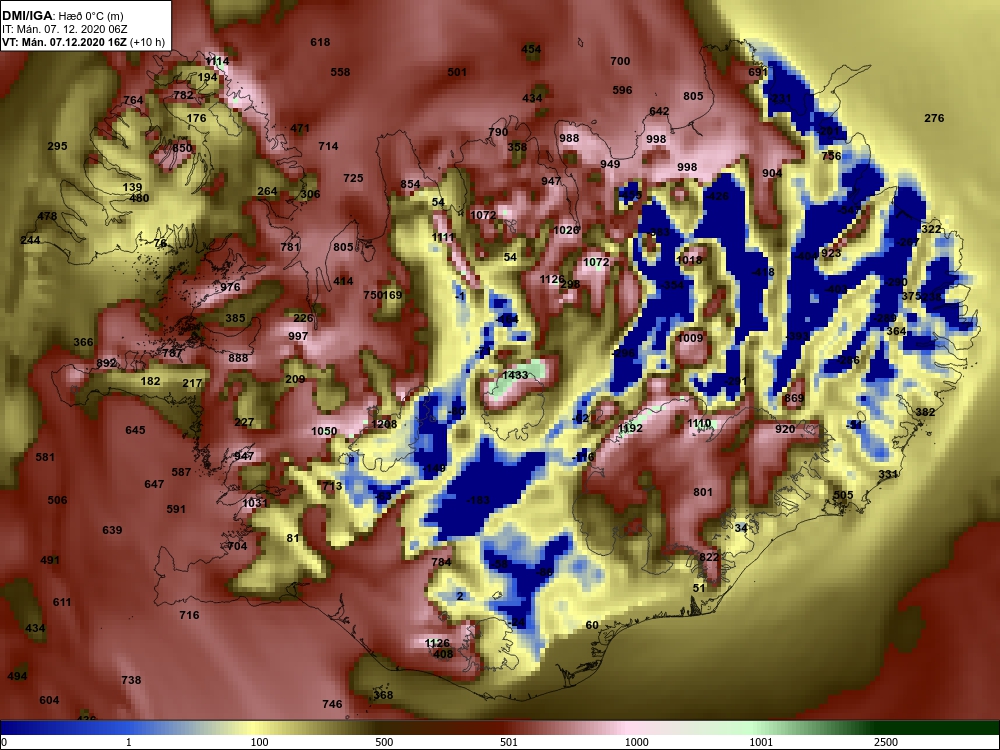Image resolution: width=1000 pixels, height=750 pixels.
Task: Click the map value 1009
Action: point(690,338)
